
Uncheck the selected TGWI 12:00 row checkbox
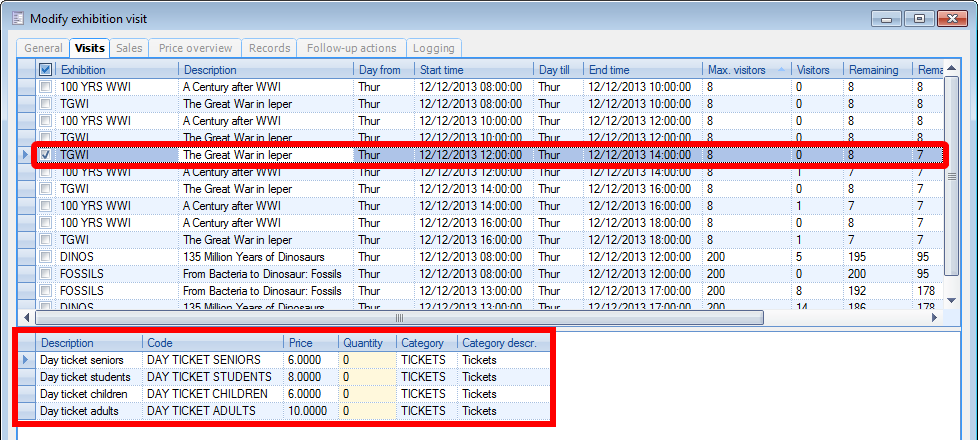point(46,155)
